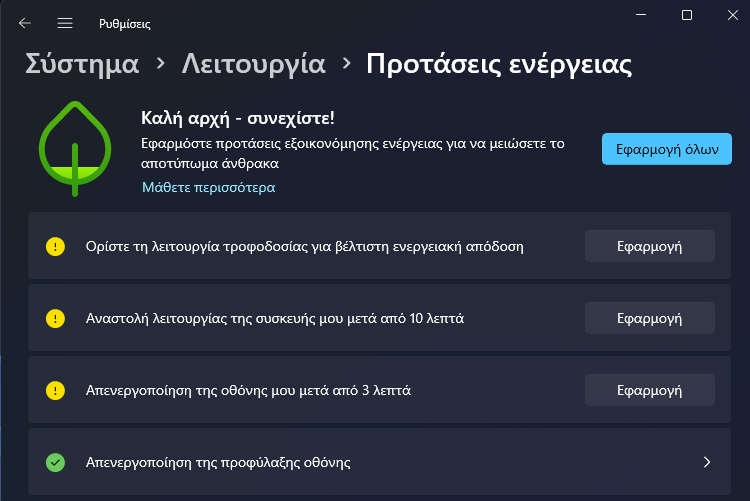The image size is (750, 501).
Task: Go to Λειτουργία in the breadcrumb
Action: tap(254, 64)
